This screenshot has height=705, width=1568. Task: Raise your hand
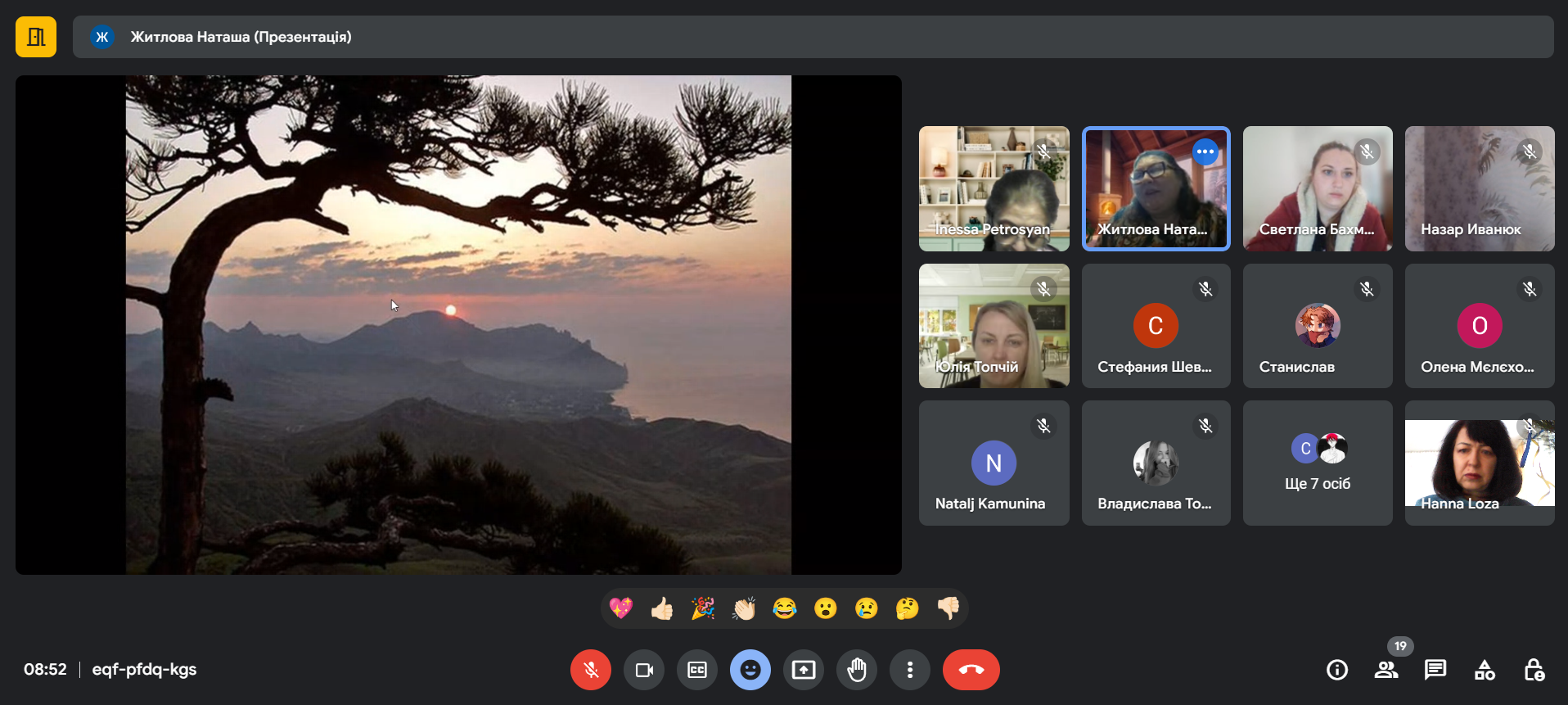point(857,670)
